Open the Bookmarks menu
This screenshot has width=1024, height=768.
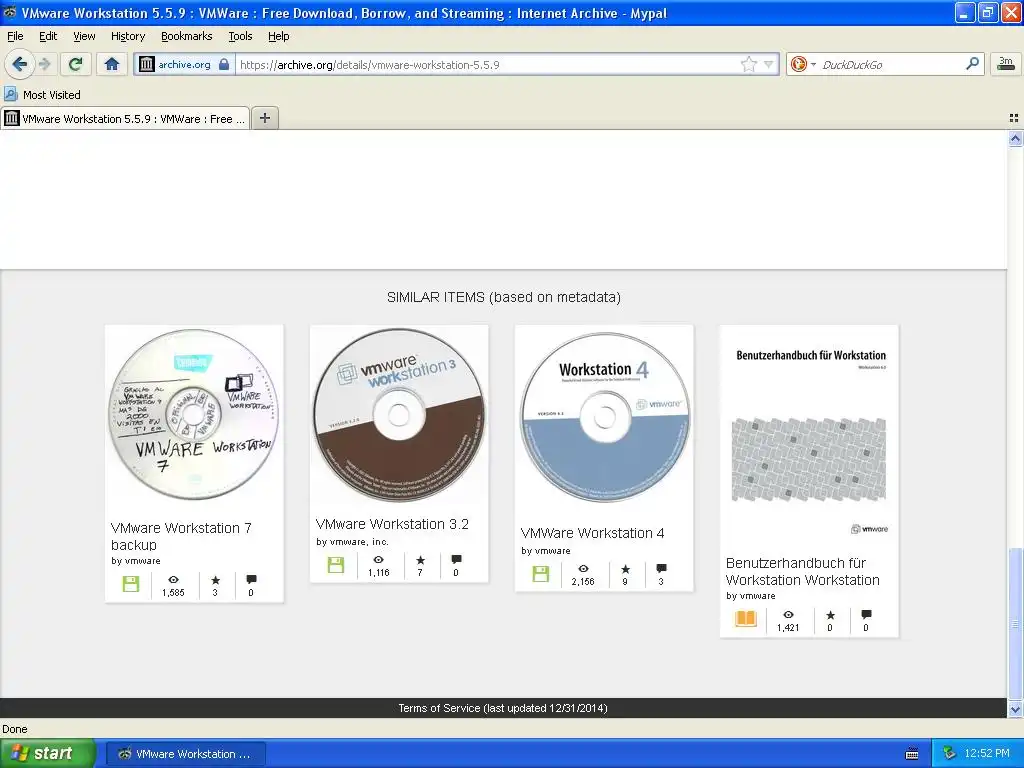pos(186,36)
